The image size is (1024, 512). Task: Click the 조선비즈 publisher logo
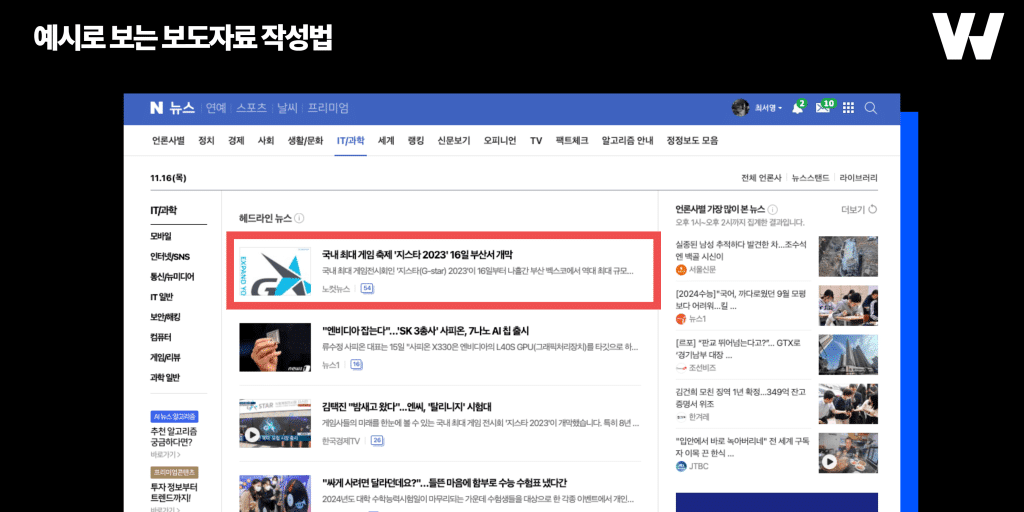[681, 368]
